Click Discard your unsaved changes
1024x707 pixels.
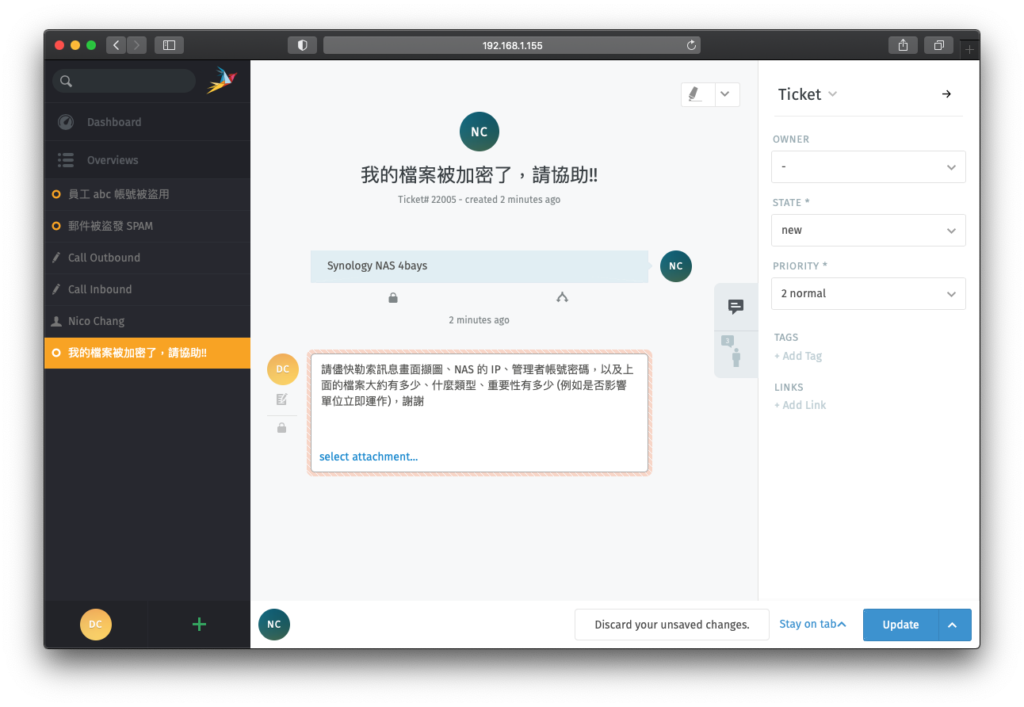(672, 625)
